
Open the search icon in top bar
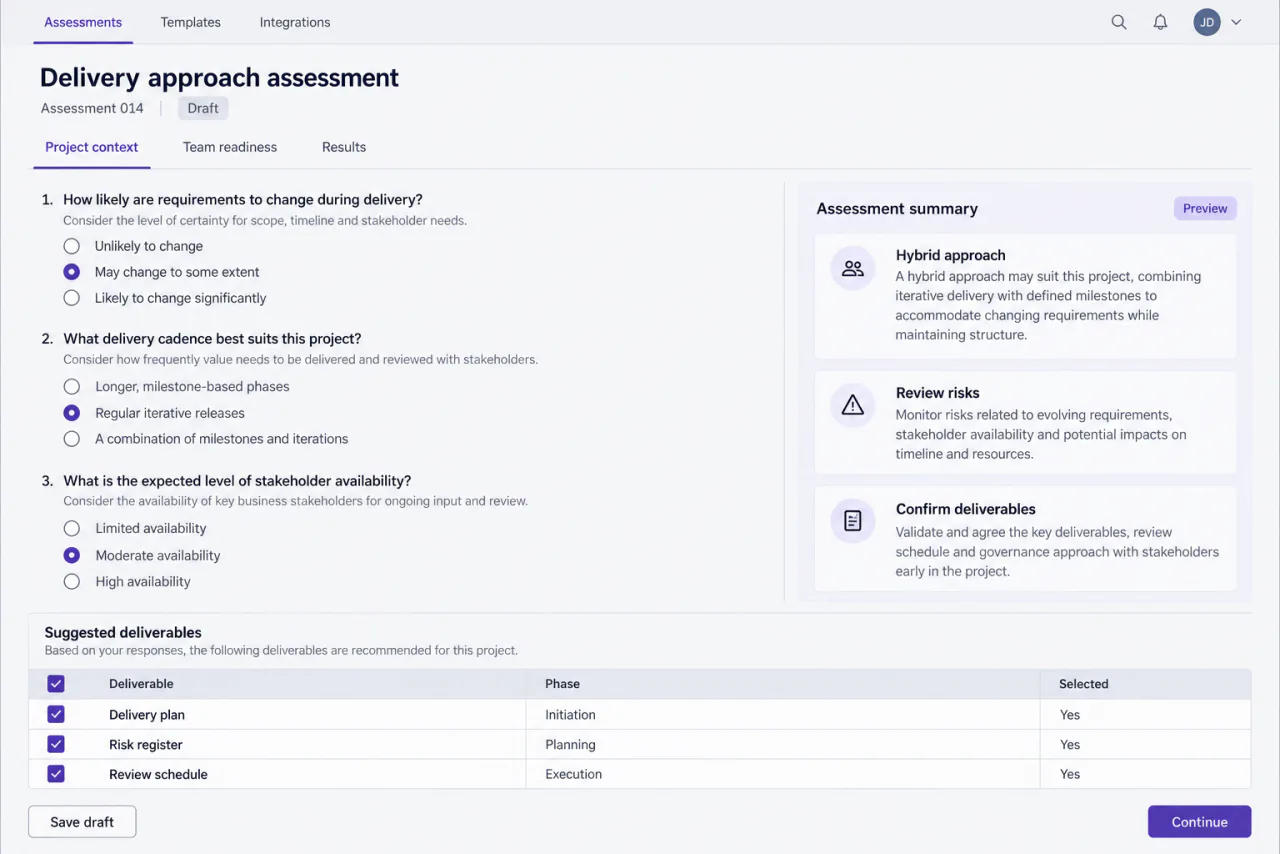tap(1119, 22)
